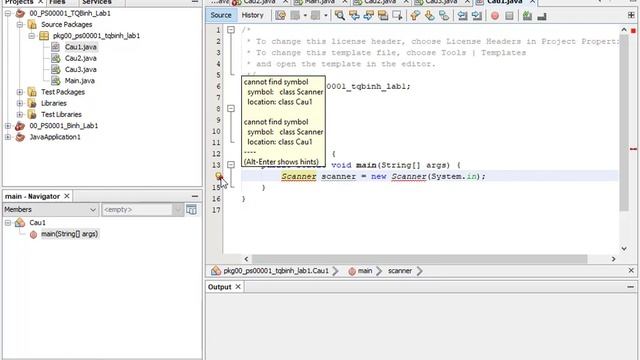Select Main.java in project tree

click(80, 81)
